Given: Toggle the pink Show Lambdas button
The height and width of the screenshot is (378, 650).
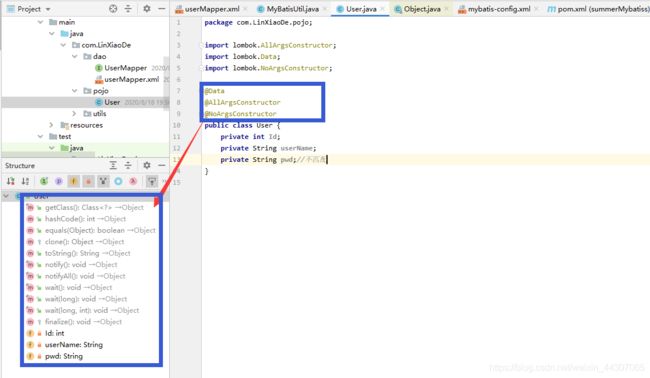Looking at the screenshot, I should click(133, 181).
